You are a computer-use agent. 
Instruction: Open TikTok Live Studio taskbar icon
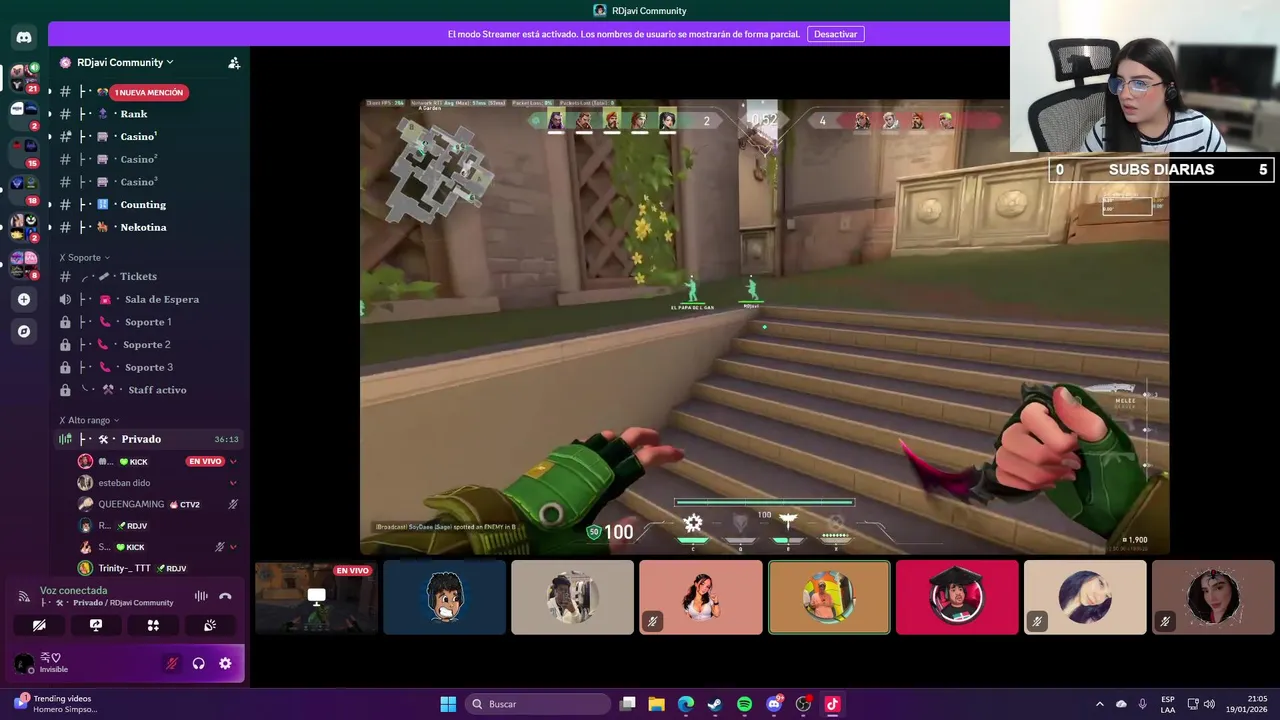pos(832,704)
